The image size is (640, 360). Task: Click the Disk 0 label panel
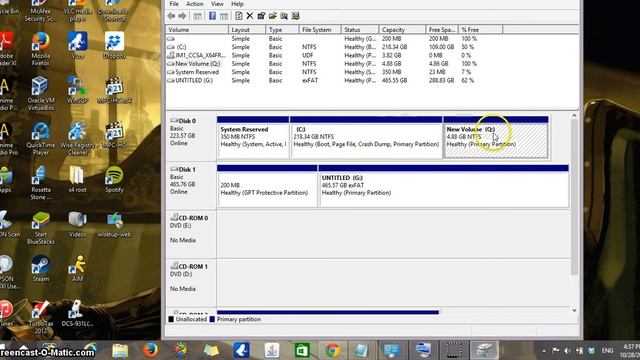[191, 137]
